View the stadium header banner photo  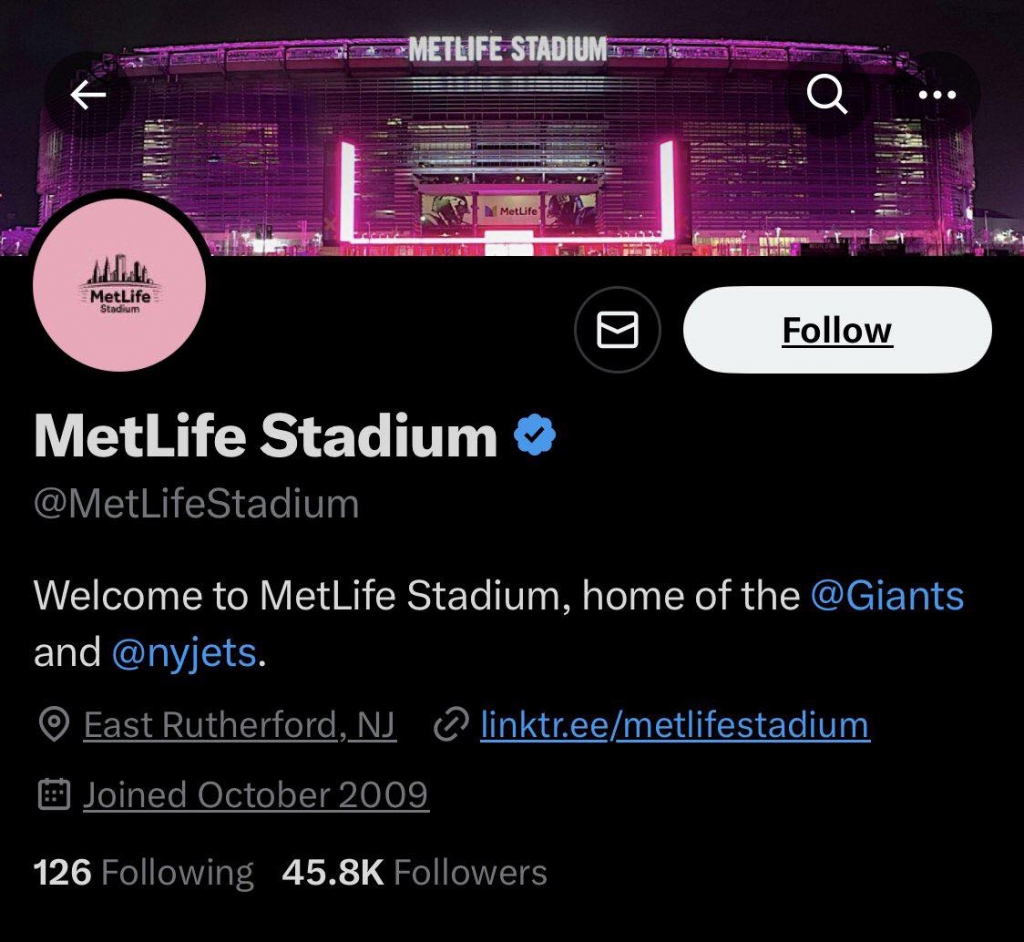pyautogui.click(x=510, y=150)
